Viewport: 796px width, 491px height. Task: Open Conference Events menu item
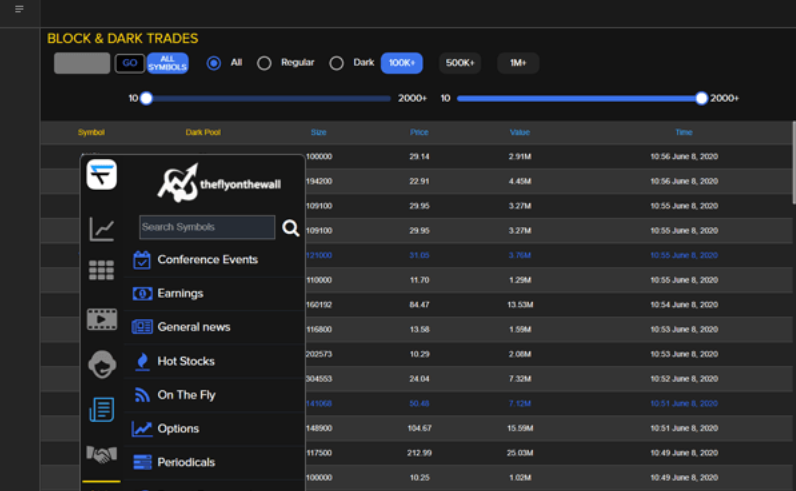point(207,259)
